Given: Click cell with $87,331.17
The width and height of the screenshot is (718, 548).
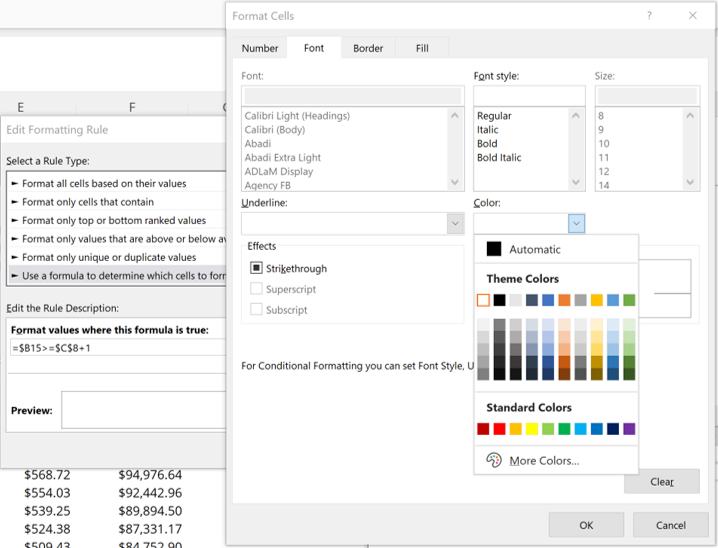Looking at the screenshot, I should click(x=150, y=529).
